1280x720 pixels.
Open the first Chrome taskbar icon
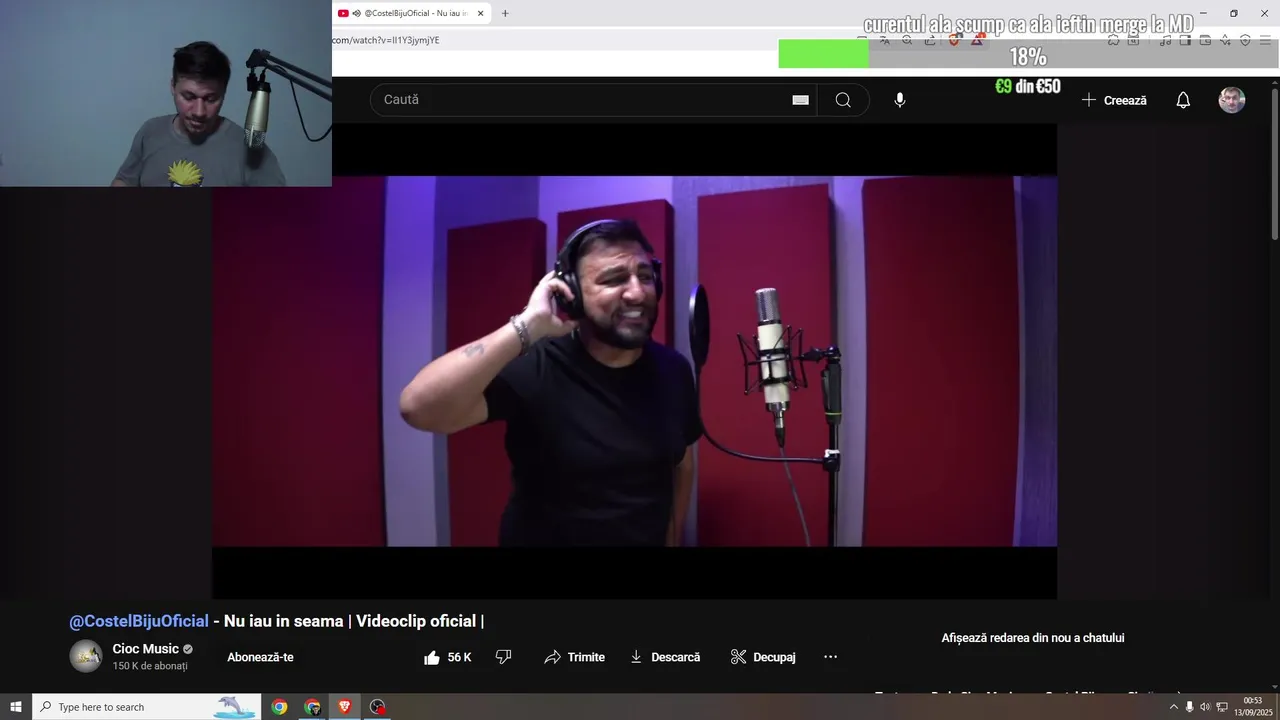(x=280, y=707)
